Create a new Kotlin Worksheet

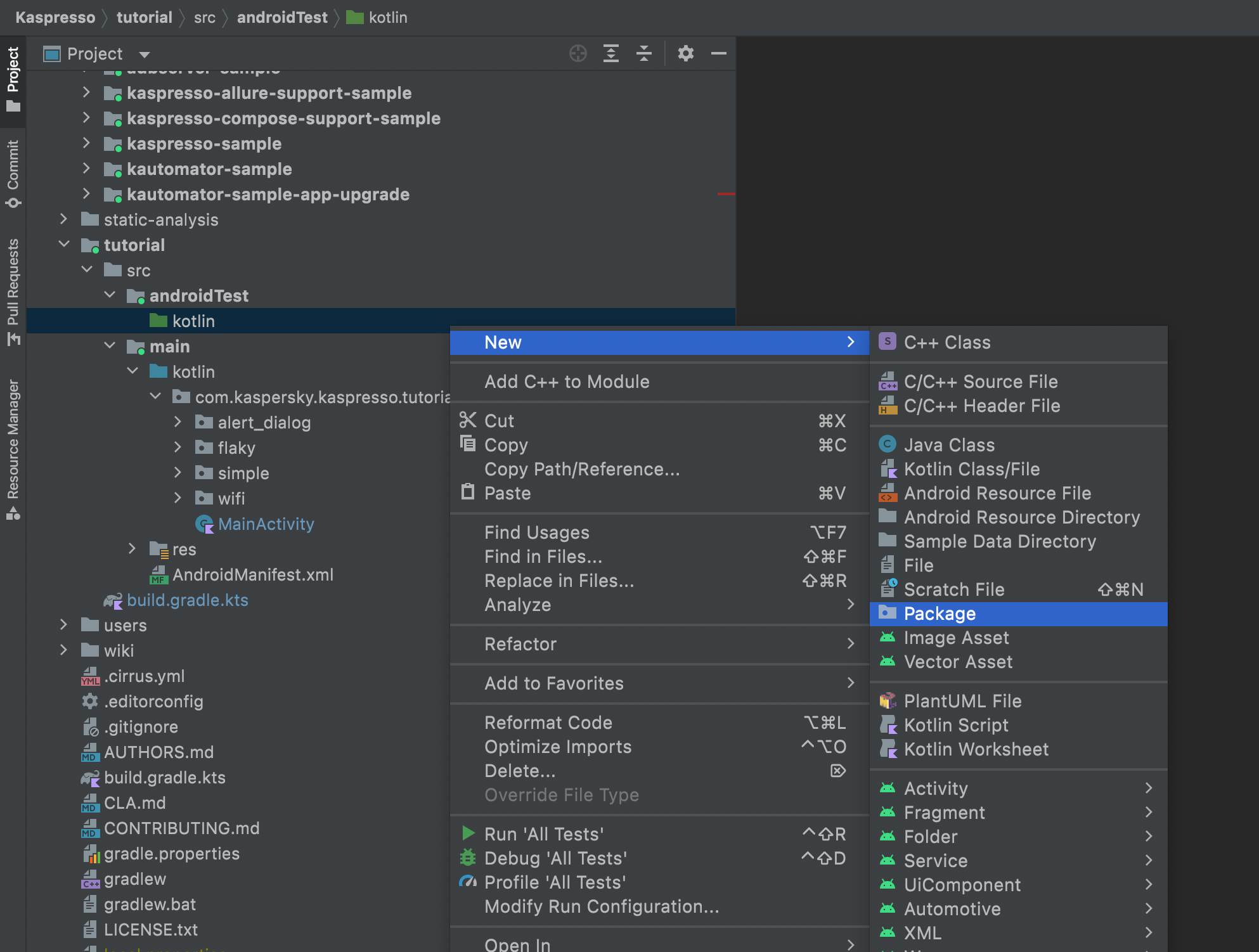tap(1019, 749)
